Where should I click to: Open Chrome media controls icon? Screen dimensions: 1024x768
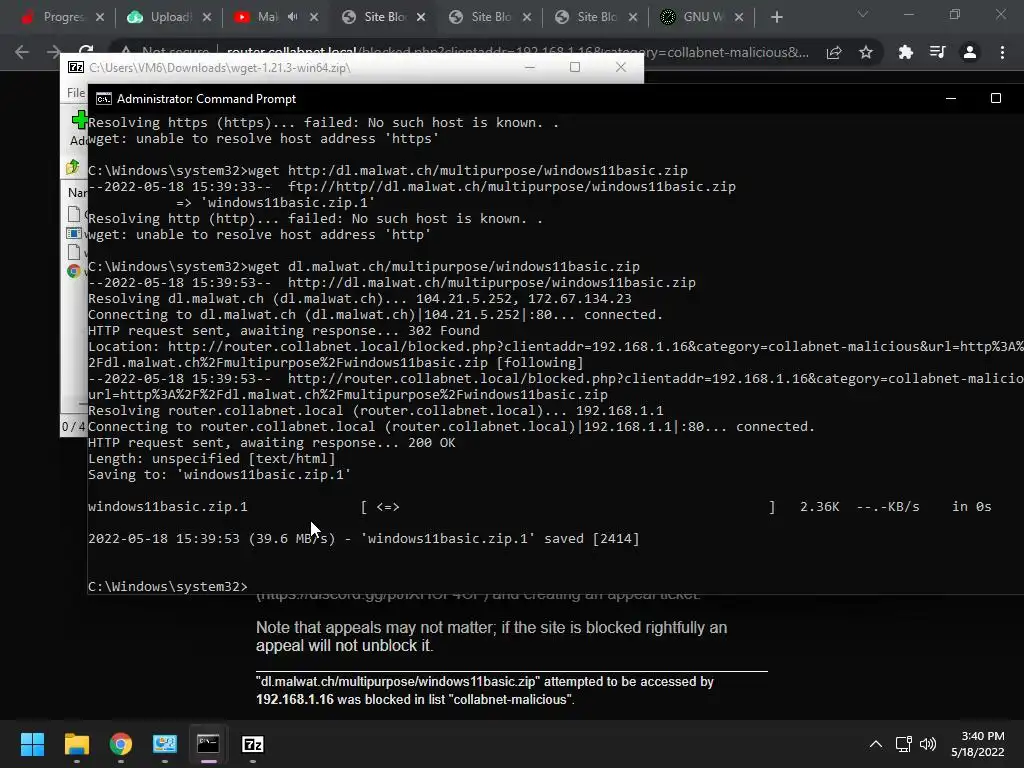(x=938, y=52)
